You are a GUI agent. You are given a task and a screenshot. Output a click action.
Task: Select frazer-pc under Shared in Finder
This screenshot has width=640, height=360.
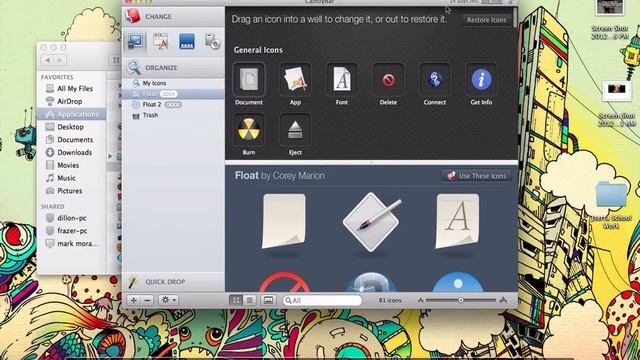(x=71, y=231)
